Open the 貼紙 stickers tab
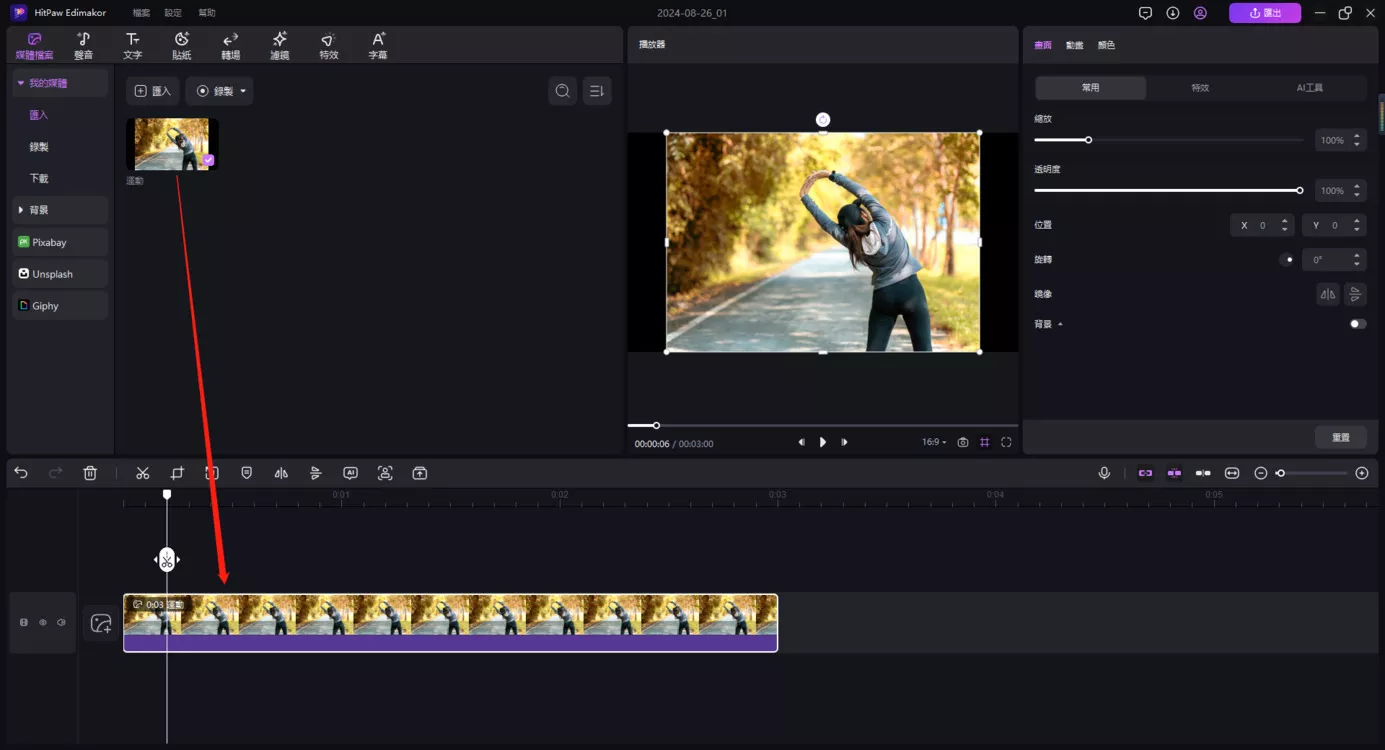 pos(182,46)
